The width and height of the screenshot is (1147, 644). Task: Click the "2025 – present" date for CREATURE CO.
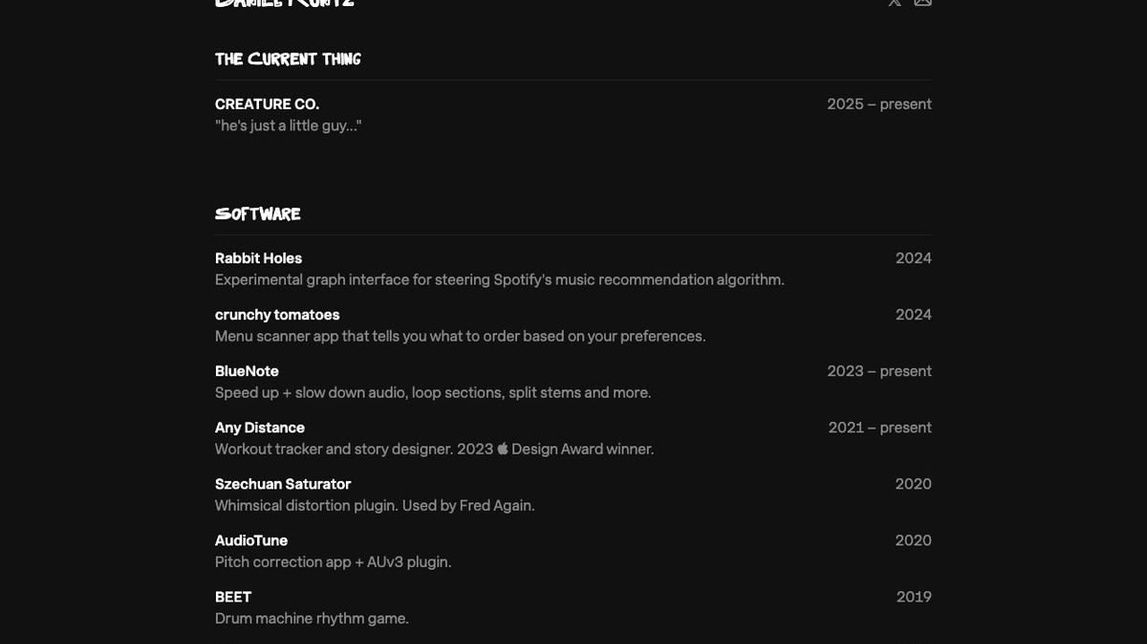(x=879, y=104)
